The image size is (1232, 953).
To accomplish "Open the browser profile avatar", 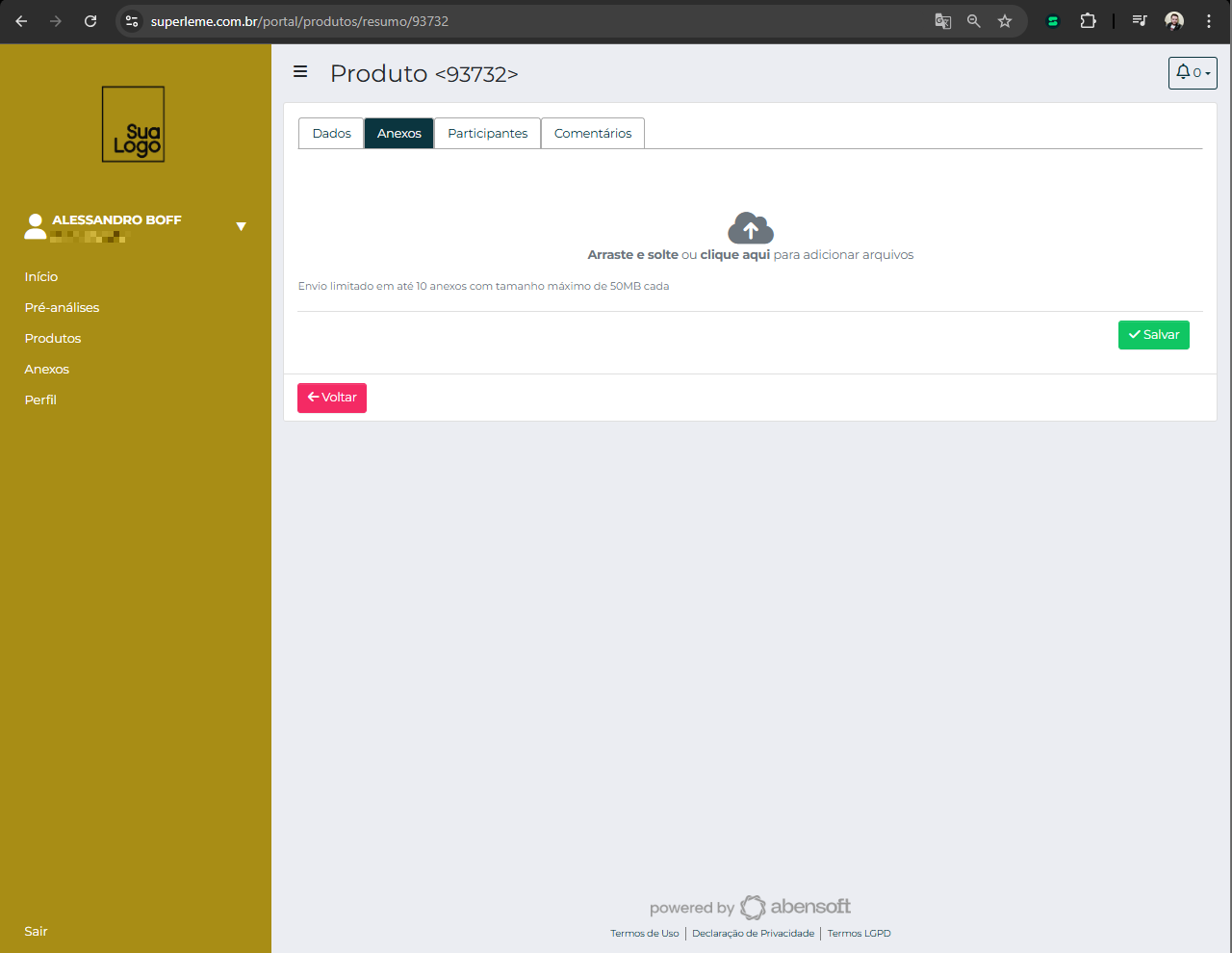I will [x=1174, y=21].
